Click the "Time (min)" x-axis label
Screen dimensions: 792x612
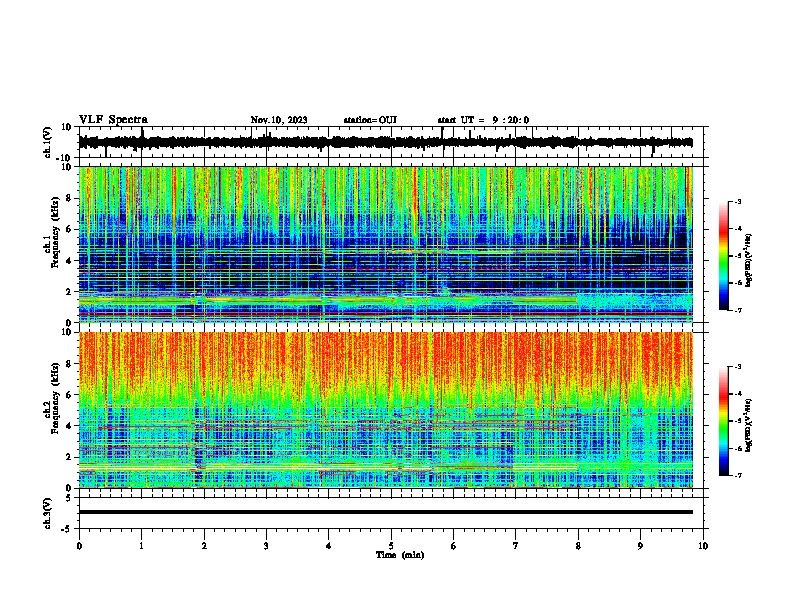(x=400, y=555)
